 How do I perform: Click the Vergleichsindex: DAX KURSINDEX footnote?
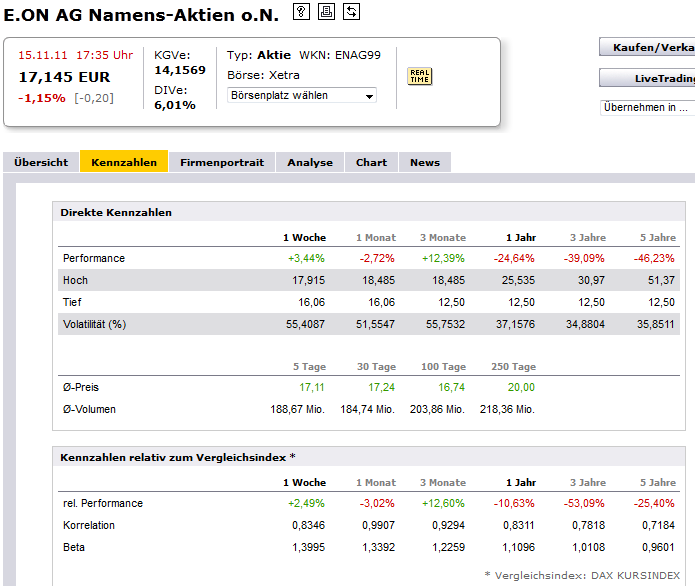582,575
